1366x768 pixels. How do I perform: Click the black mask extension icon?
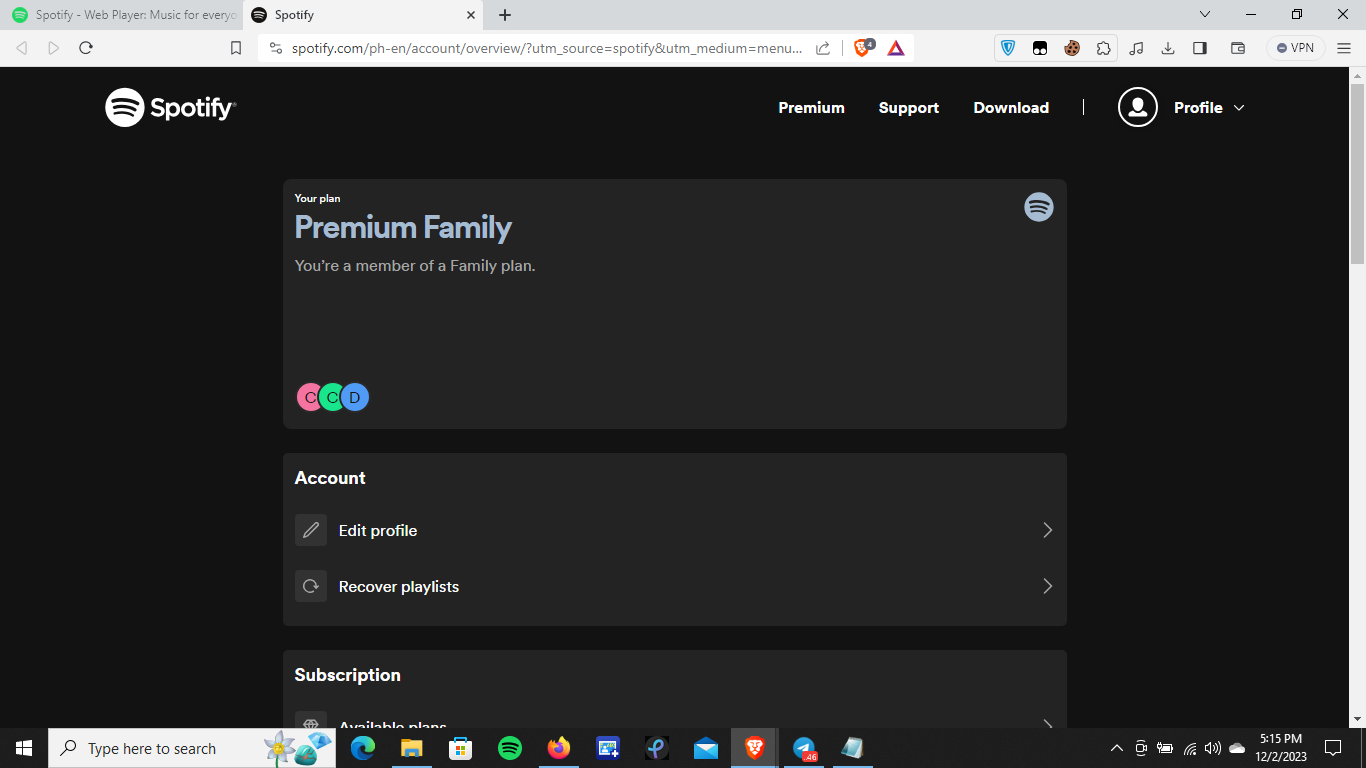click(1040, 48)
